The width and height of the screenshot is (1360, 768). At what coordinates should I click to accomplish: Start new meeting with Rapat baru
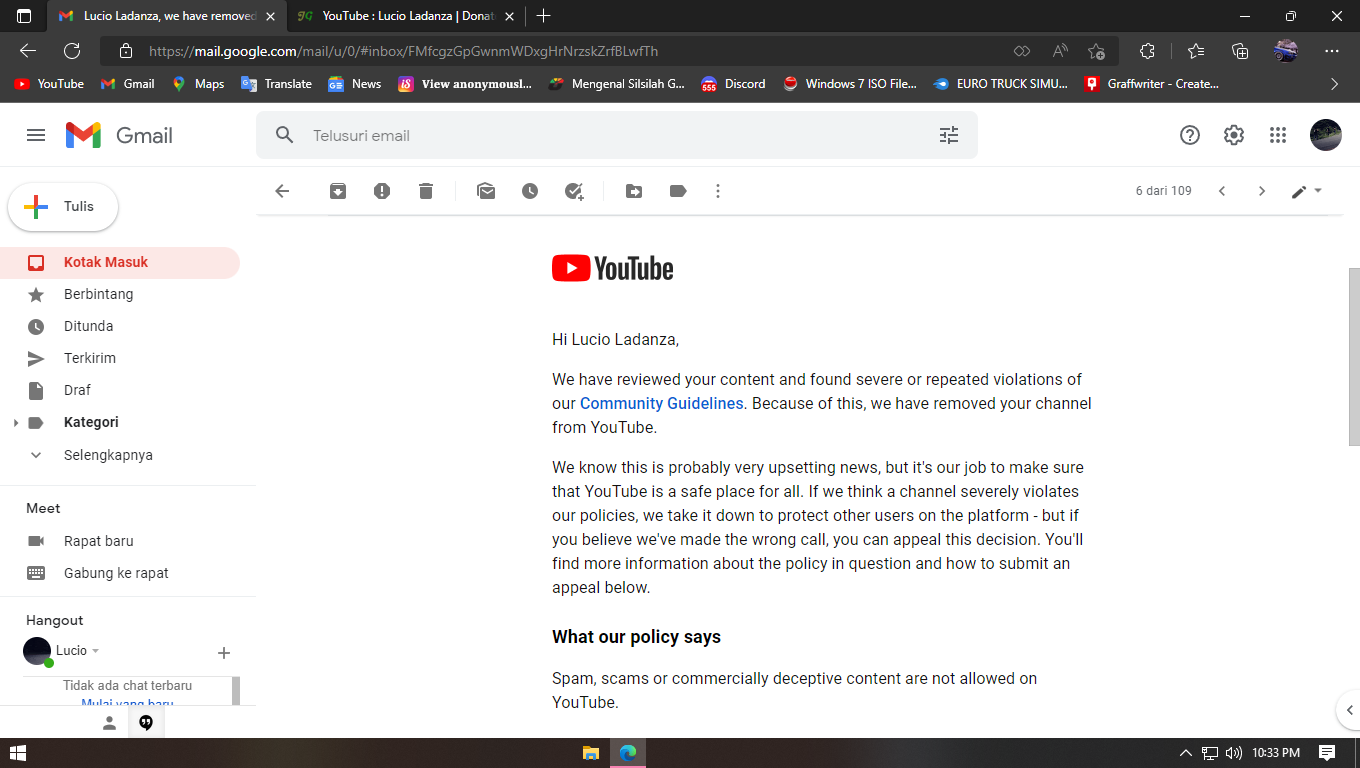[98, 541]
